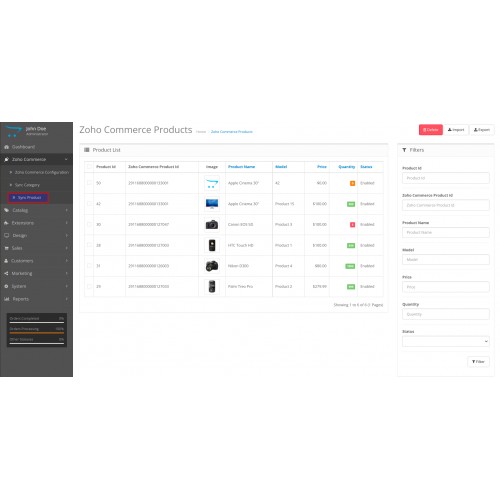Viewport: 500px width, 500px height.
Task: Open the Nikon D300 camera thumbnail
Action: (212, 266)
